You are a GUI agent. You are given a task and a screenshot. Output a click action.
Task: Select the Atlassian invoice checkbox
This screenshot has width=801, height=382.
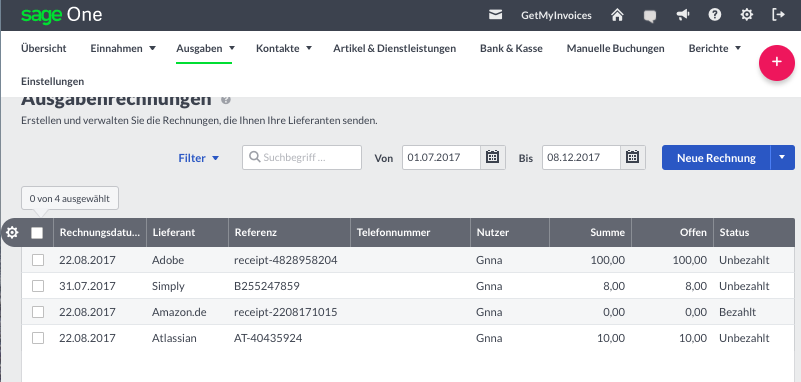pos(38,338)
